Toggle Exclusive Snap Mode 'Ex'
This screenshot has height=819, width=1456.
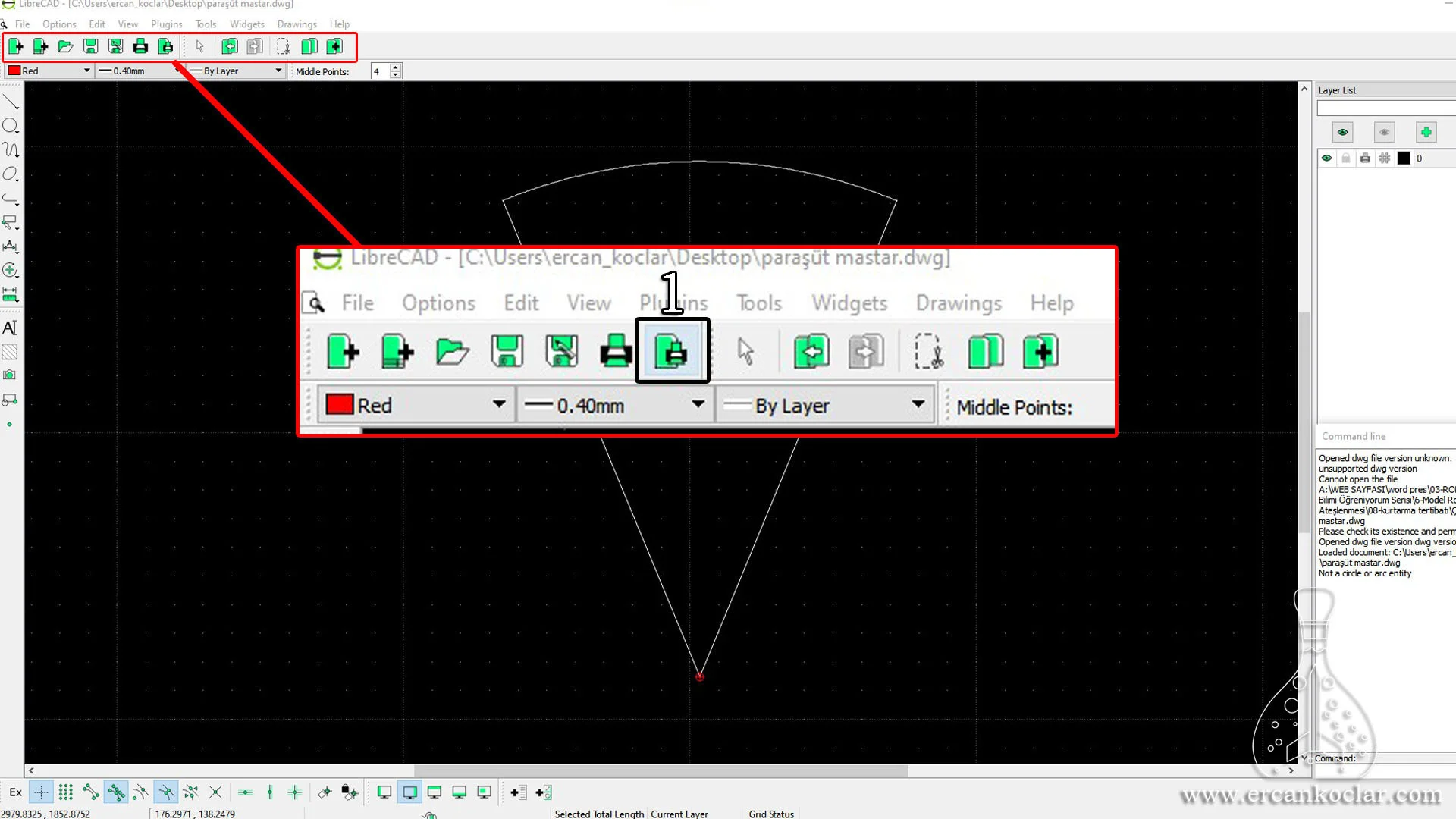point(15,792)
